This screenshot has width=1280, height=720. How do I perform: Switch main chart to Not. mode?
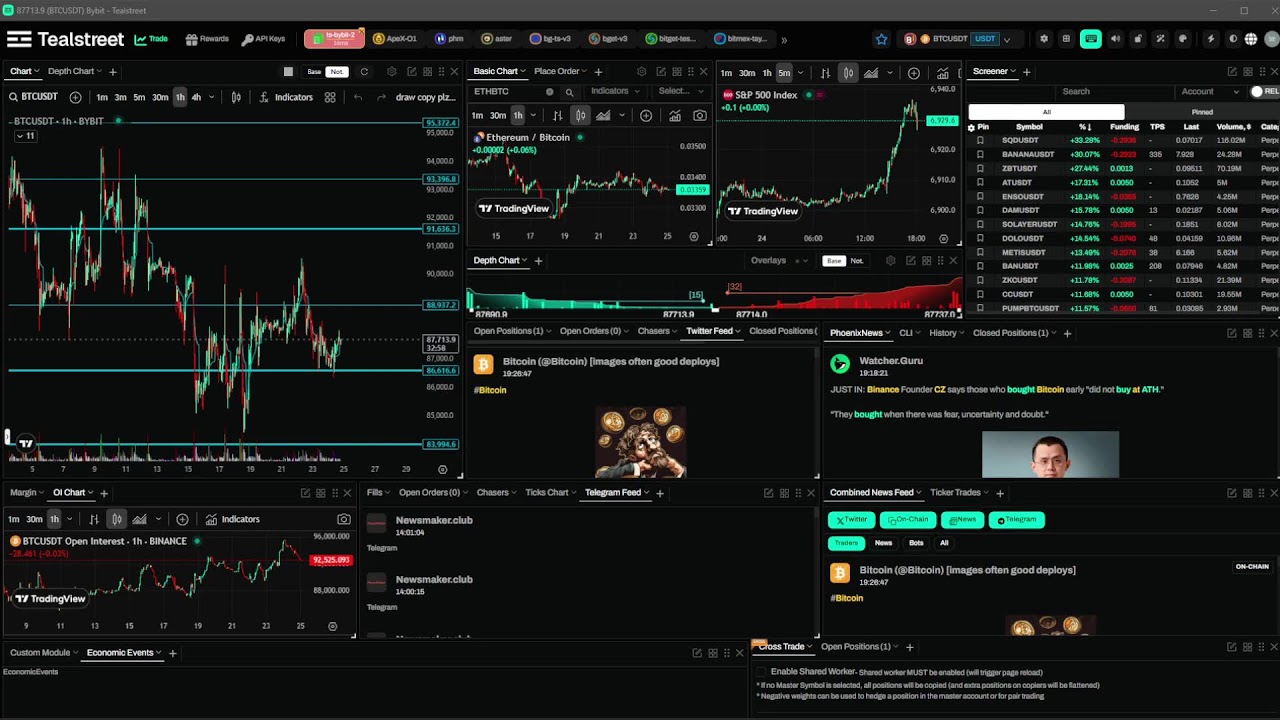[337, 72]
